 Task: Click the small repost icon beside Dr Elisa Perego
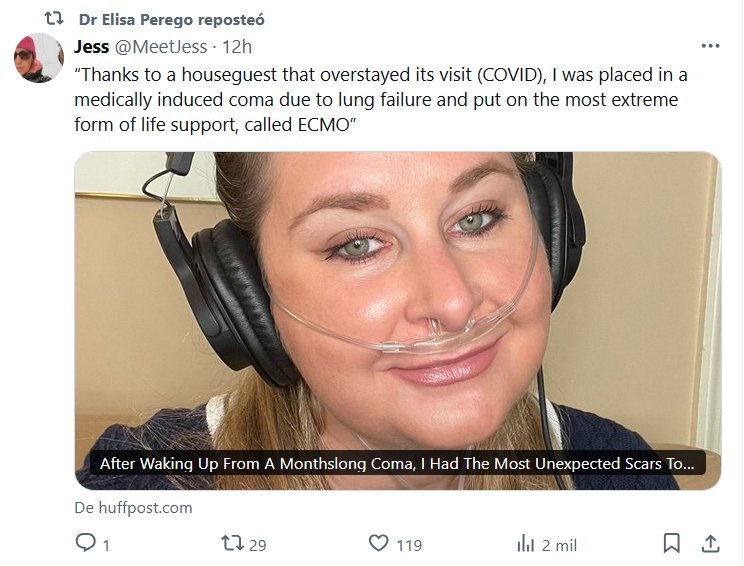(54, 19)
